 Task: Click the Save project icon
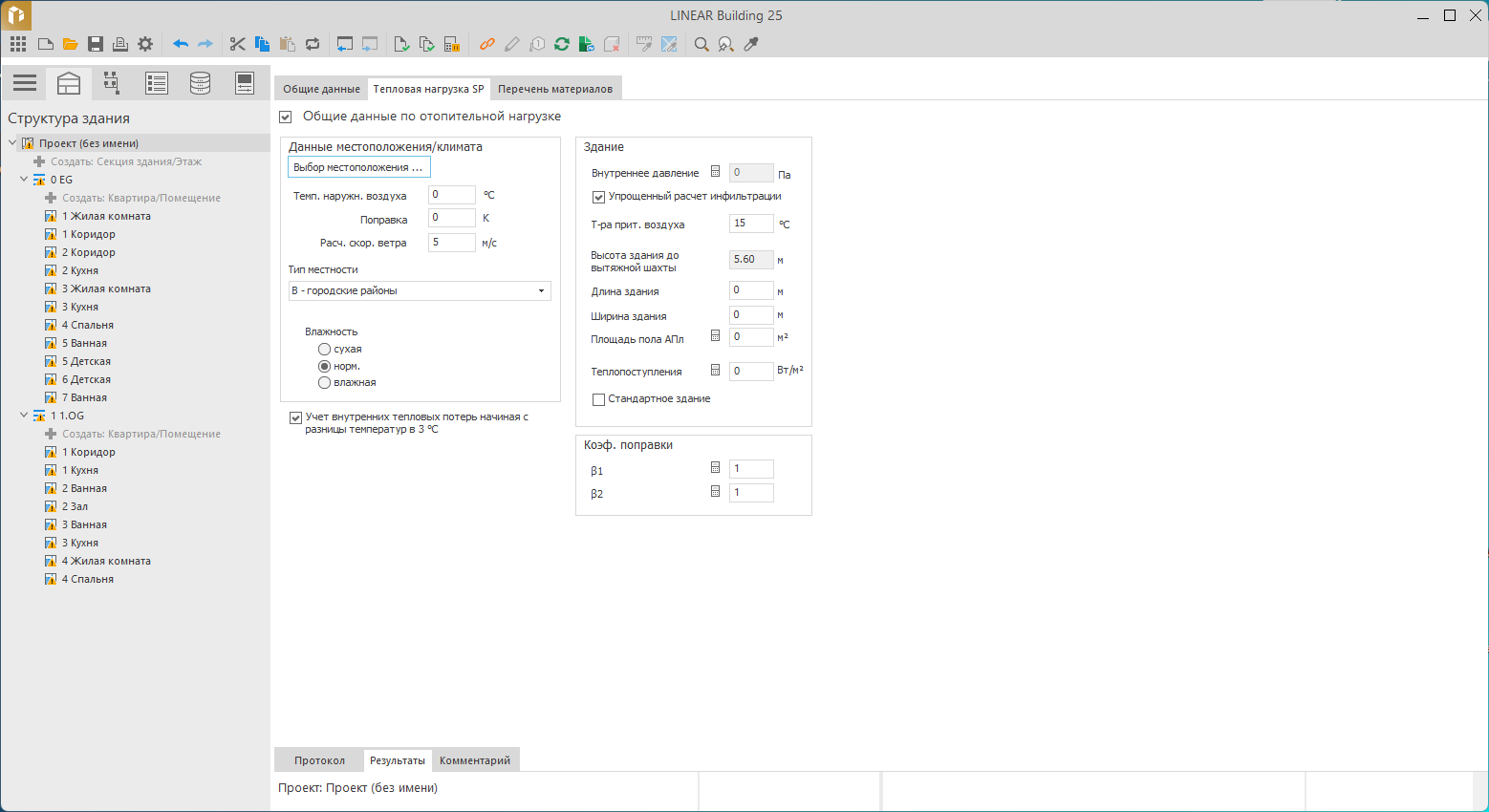(x=96, y=44)
